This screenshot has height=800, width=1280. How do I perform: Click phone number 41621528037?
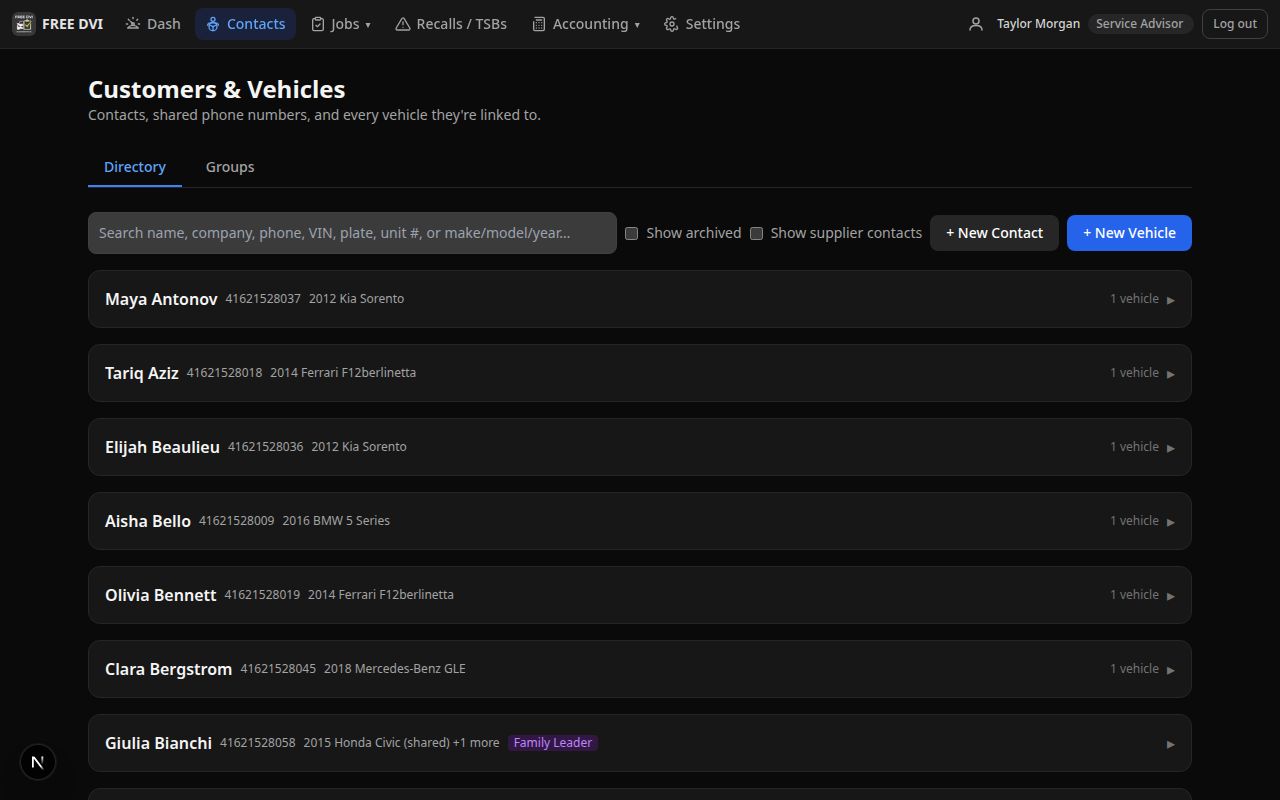point(263,299)
